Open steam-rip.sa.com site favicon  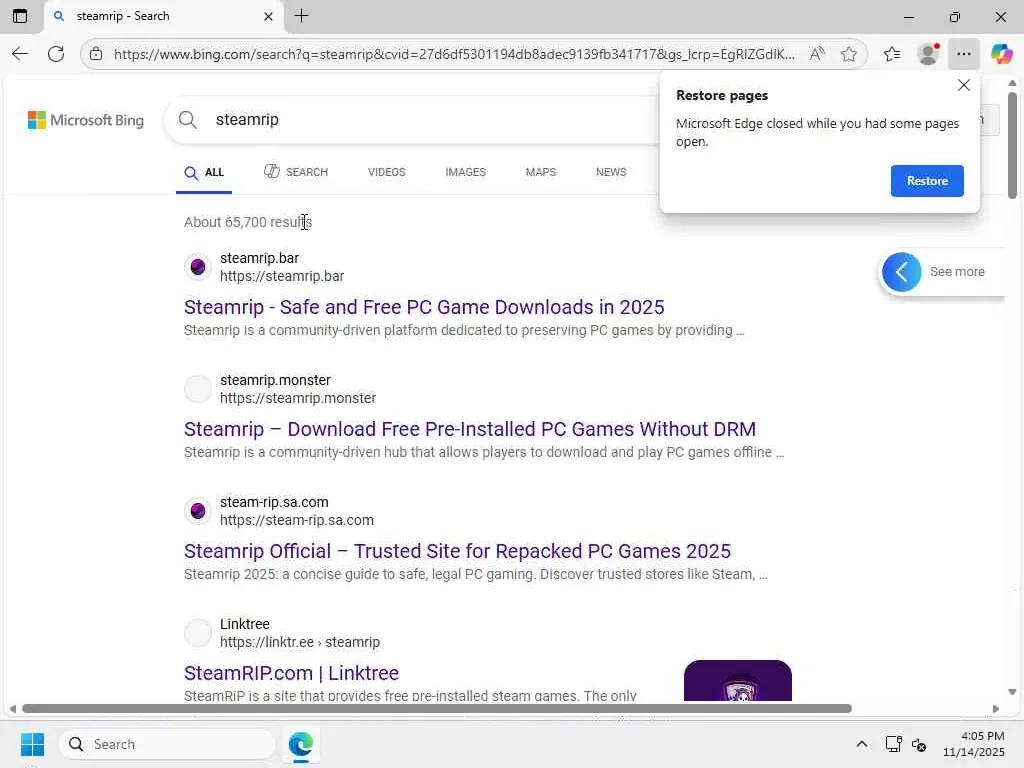(198, 511)
